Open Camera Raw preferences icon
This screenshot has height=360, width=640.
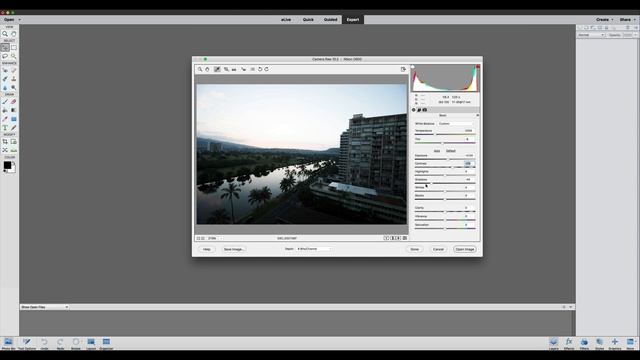click(x=253, y=69)
